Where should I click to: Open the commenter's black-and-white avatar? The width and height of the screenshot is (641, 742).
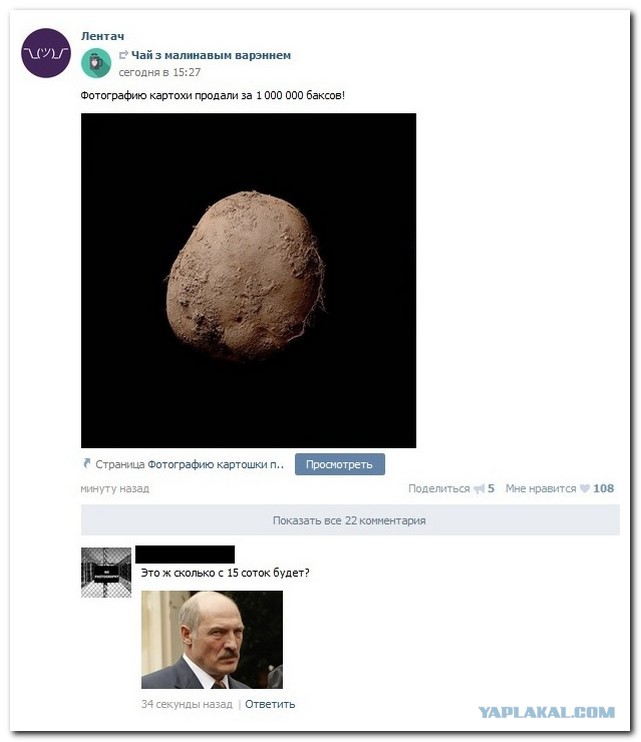click(x=106, y=573)
